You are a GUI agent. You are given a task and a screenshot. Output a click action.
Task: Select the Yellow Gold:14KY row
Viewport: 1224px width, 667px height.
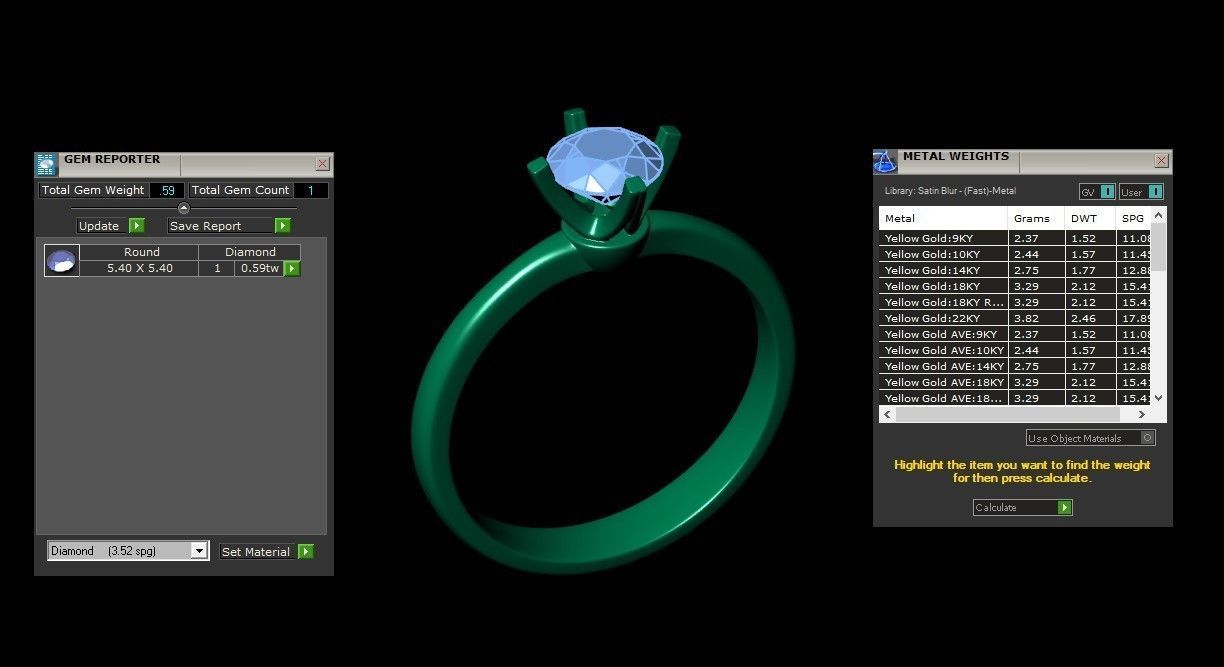pos(1015,270)
